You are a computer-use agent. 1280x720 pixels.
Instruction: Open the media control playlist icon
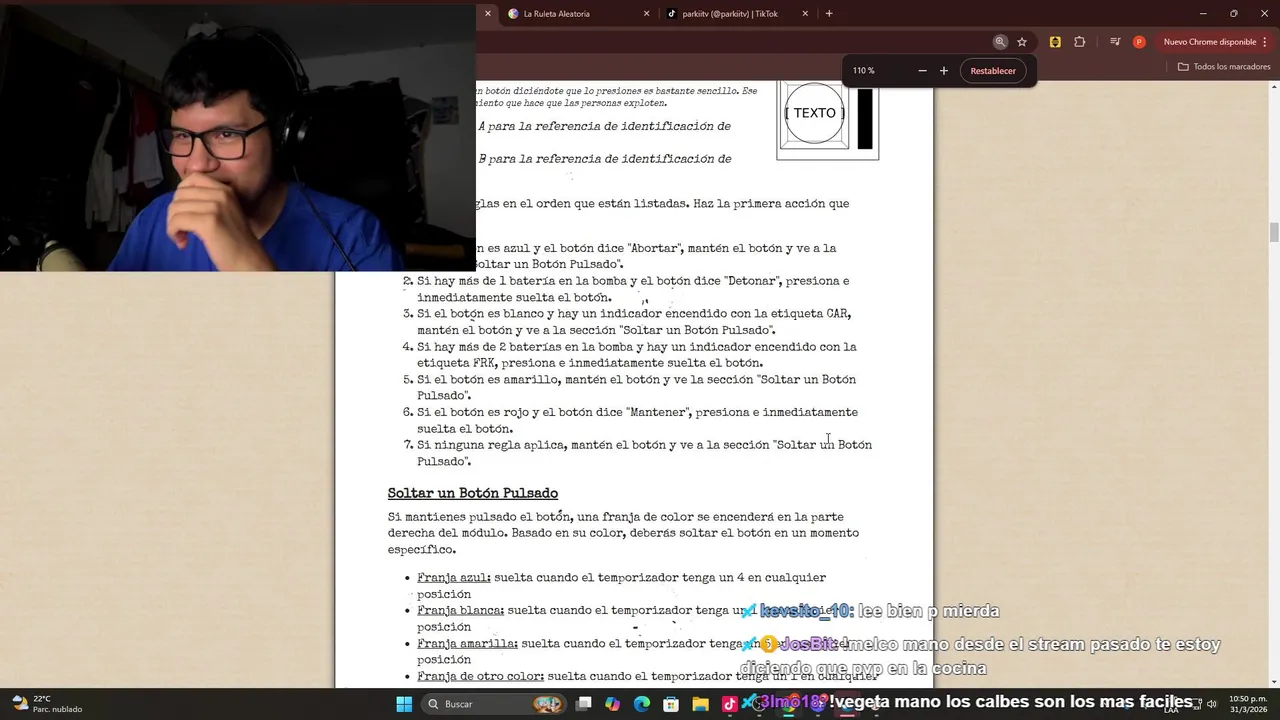tap(1115, 42)
